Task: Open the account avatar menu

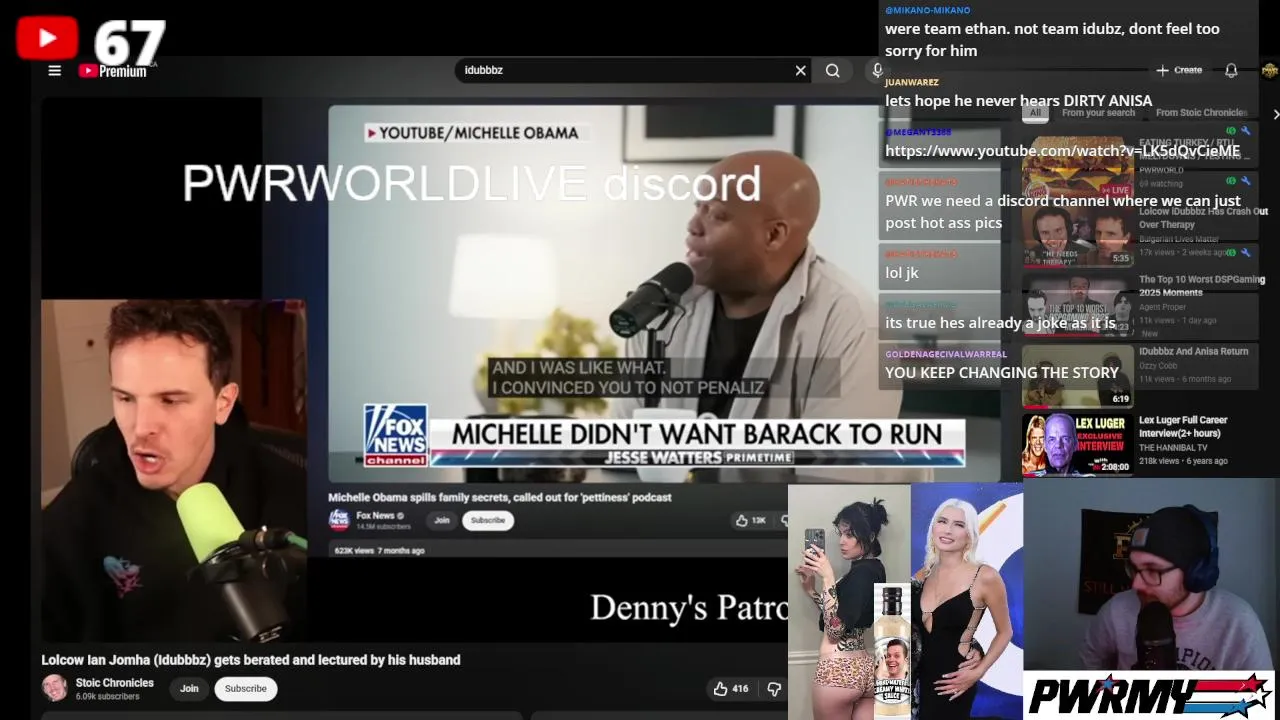Action: [x=1269, y=70]
